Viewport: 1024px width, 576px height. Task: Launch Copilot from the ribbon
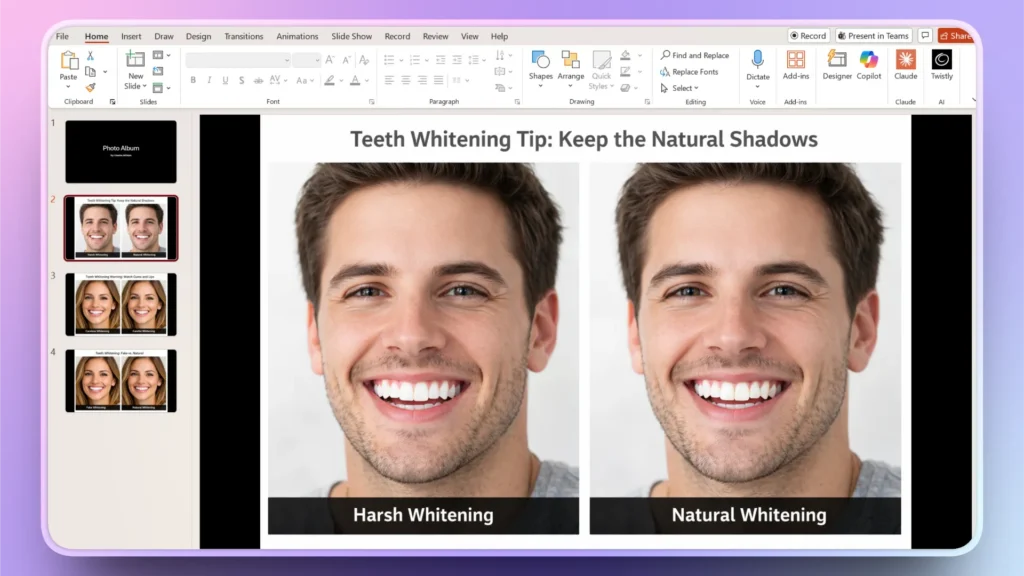pos(869,65)
